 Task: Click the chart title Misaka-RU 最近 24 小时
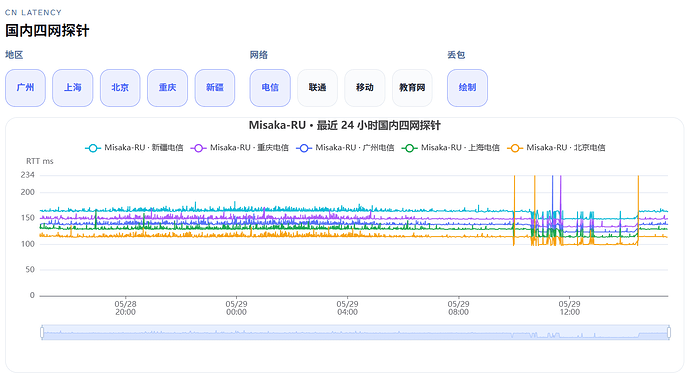tap(345, 125)
